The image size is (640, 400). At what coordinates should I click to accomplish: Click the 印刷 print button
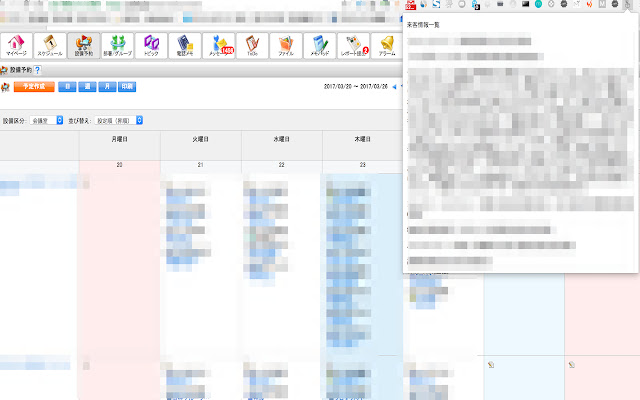tap(127, 87)
